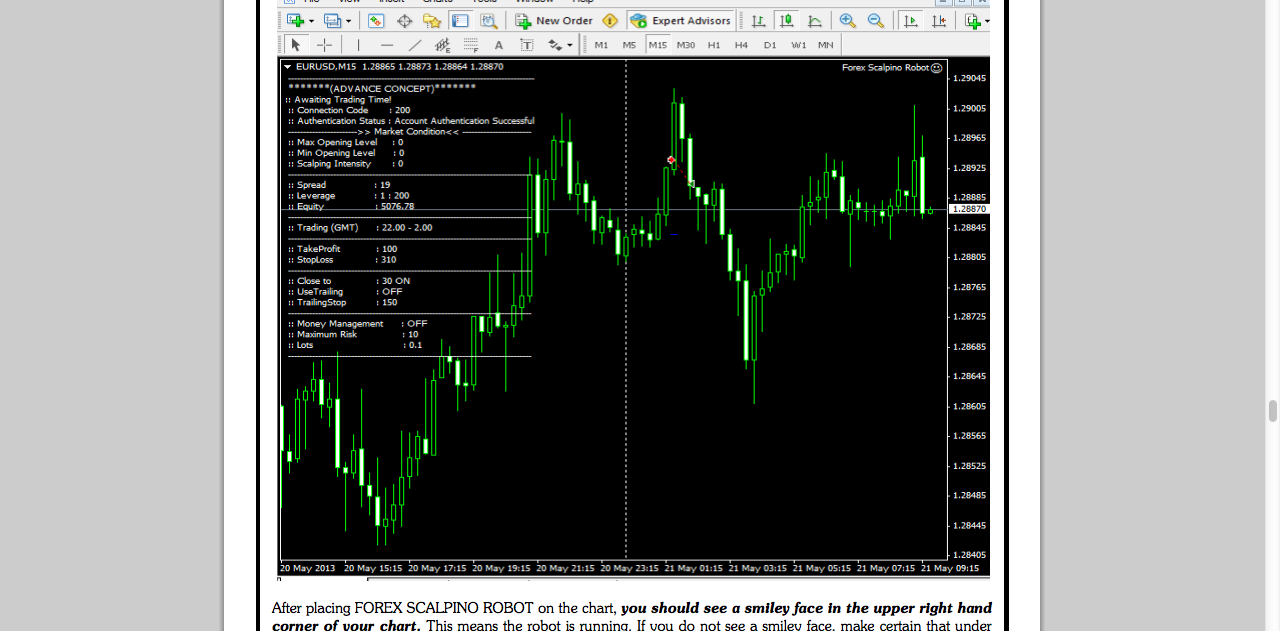Toggle the Terminal panel icon
This screenshot has height=631, width=1280.
[x=460, y=20]
